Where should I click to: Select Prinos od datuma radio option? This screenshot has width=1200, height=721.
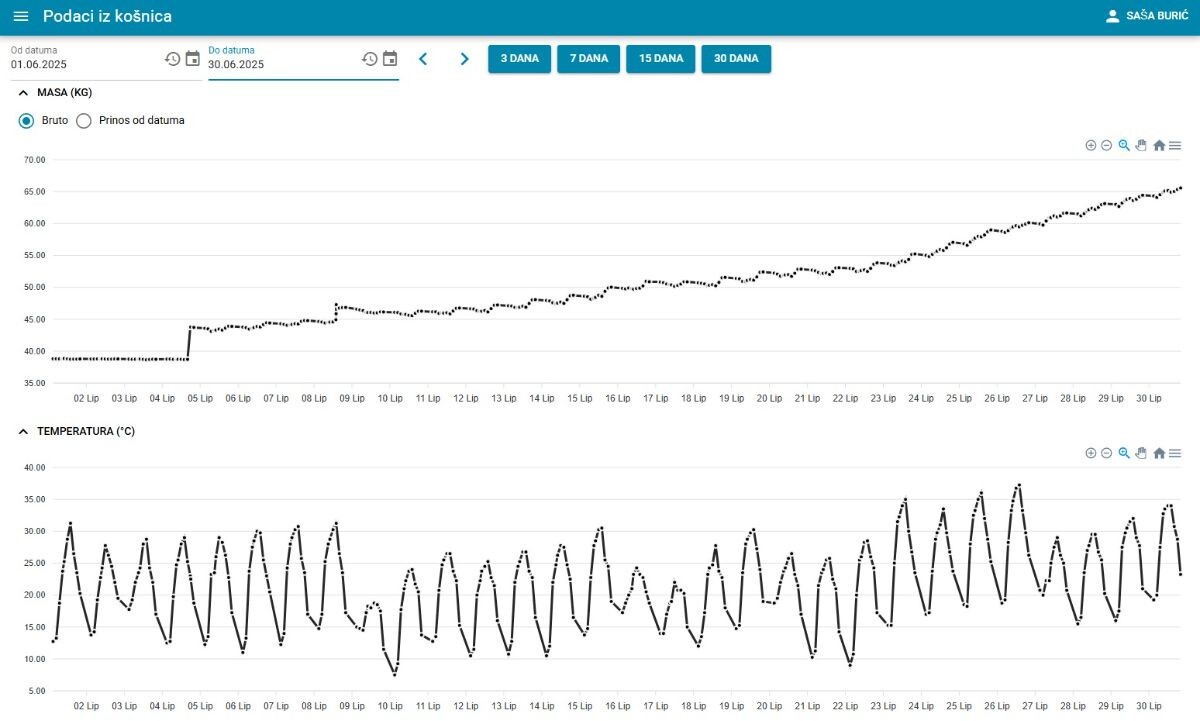(x=84, y=121)
